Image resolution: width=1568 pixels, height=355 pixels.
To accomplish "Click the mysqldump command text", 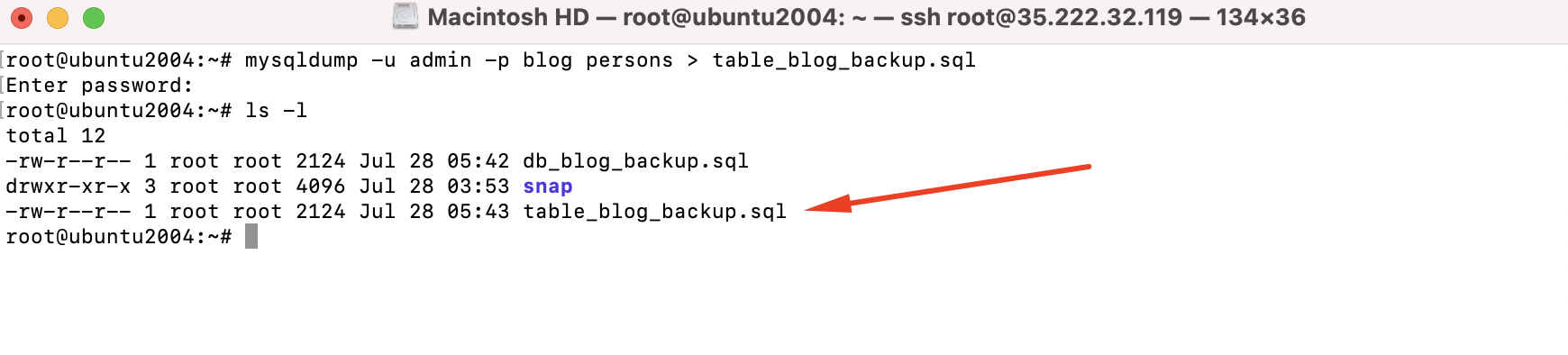I will click(x=610, y=60).
